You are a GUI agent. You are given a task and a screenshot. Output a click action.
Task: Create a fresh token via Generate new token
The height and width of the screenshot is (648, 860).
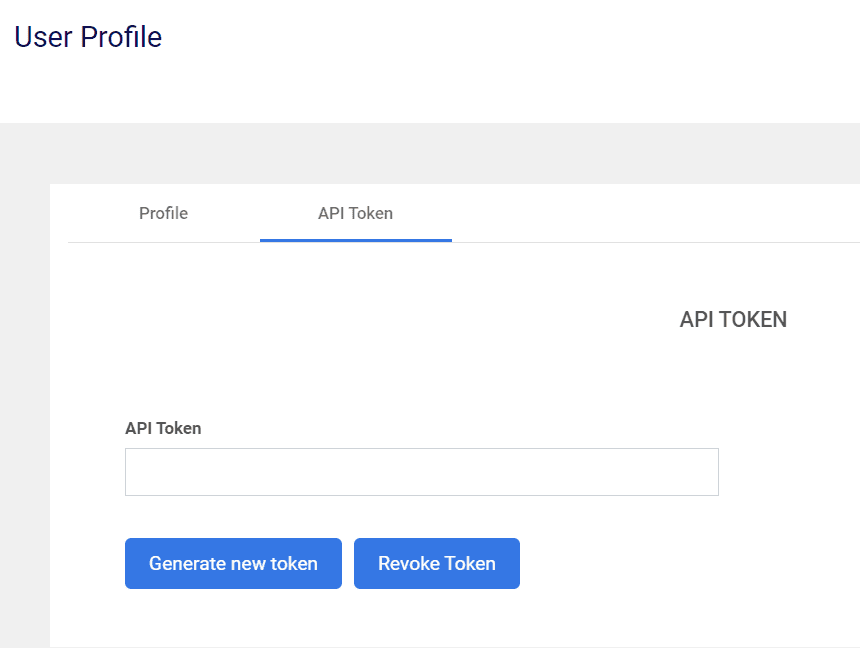pyautogui.click(x=233, y=564)
